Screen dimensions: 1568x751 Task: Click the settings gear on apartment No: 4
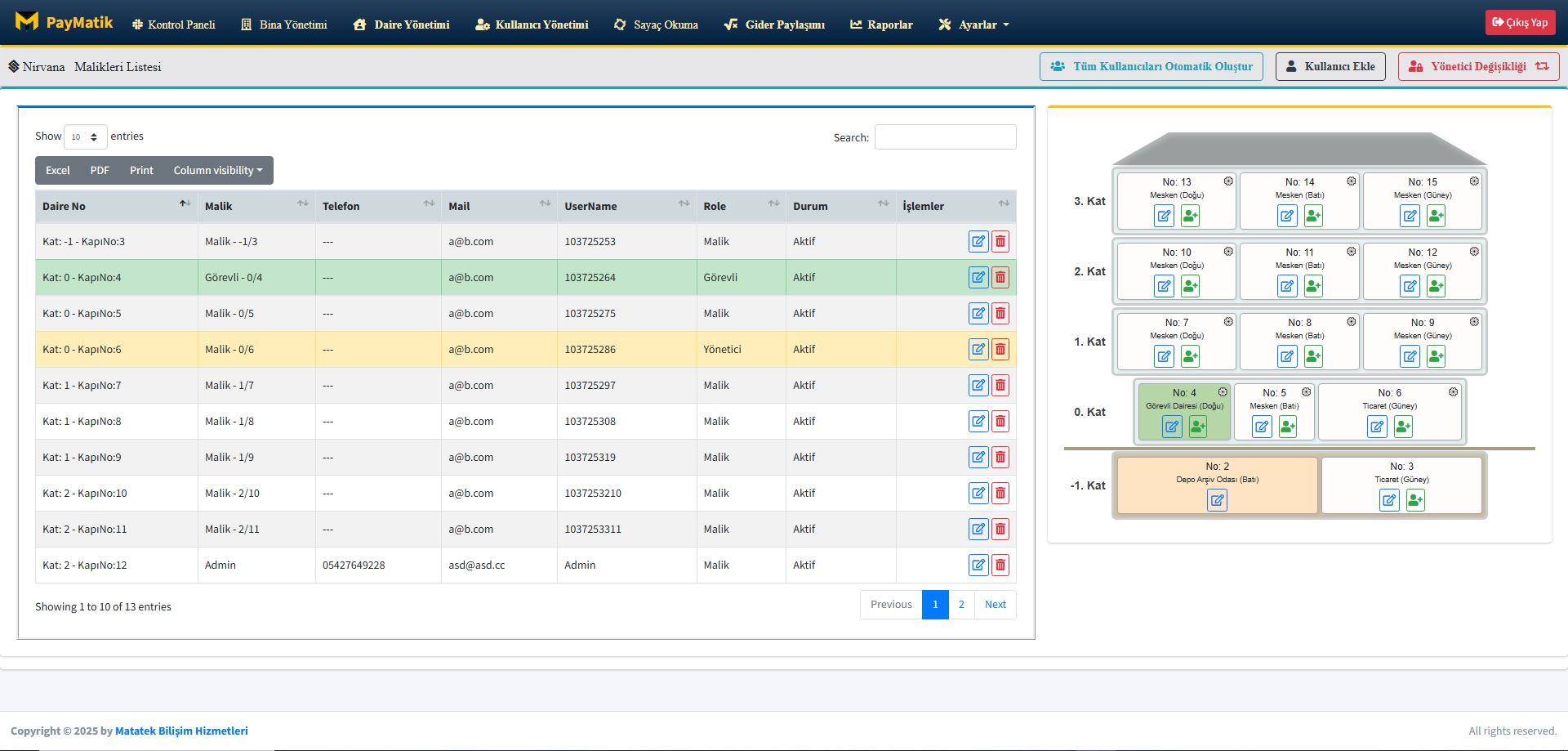click(1223, 392)
